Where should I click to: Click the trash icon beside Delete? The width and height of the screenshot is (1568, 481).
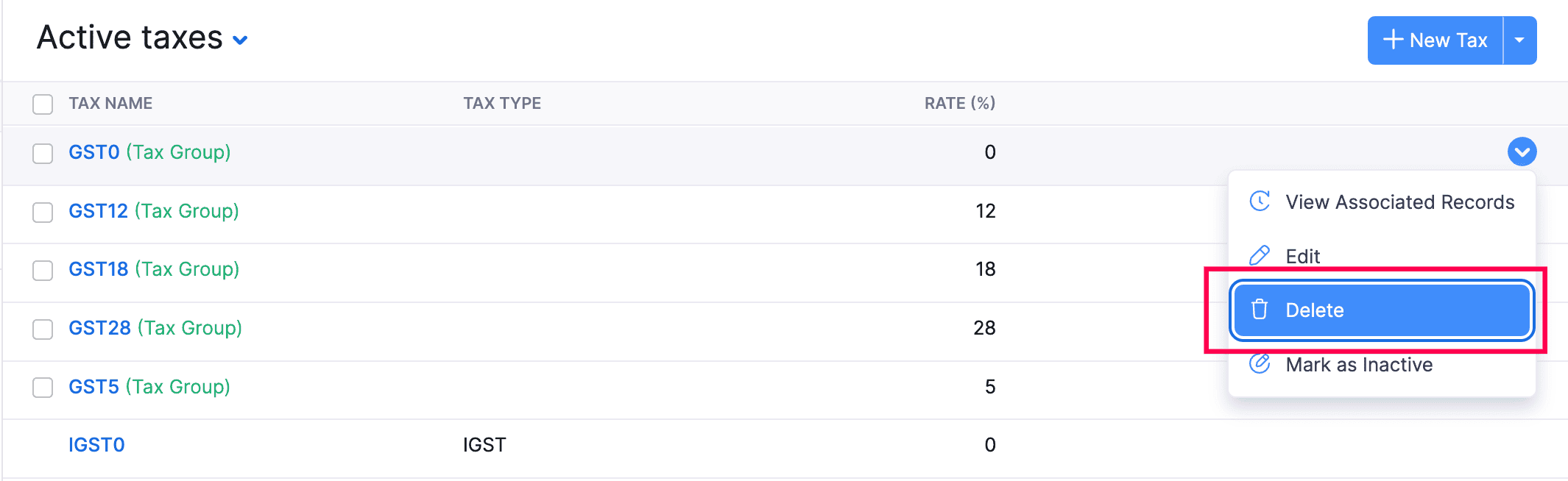[1260, 310]
